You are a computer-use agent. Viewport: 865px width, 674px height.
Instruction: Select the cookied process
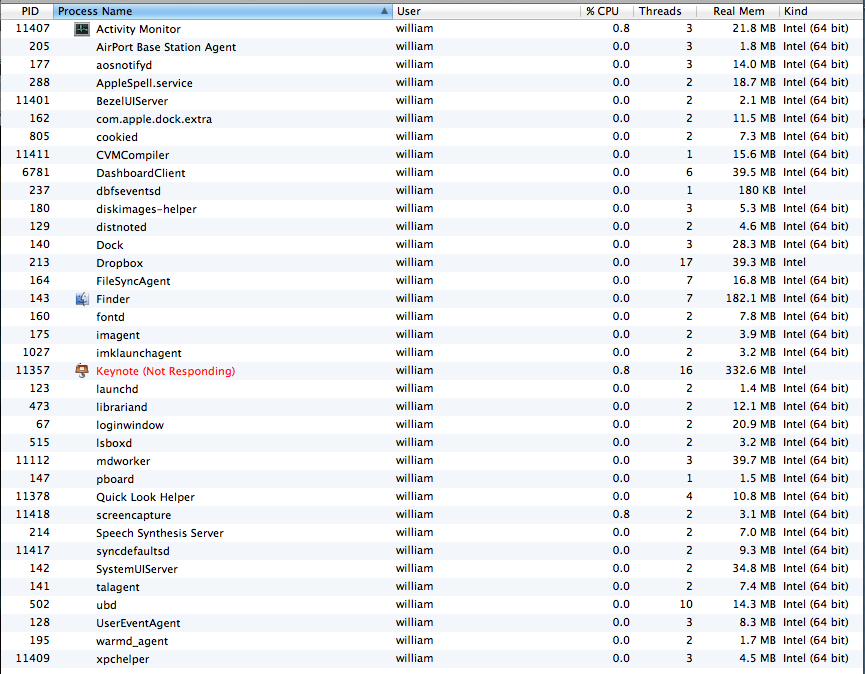click(x=117, y=137)
